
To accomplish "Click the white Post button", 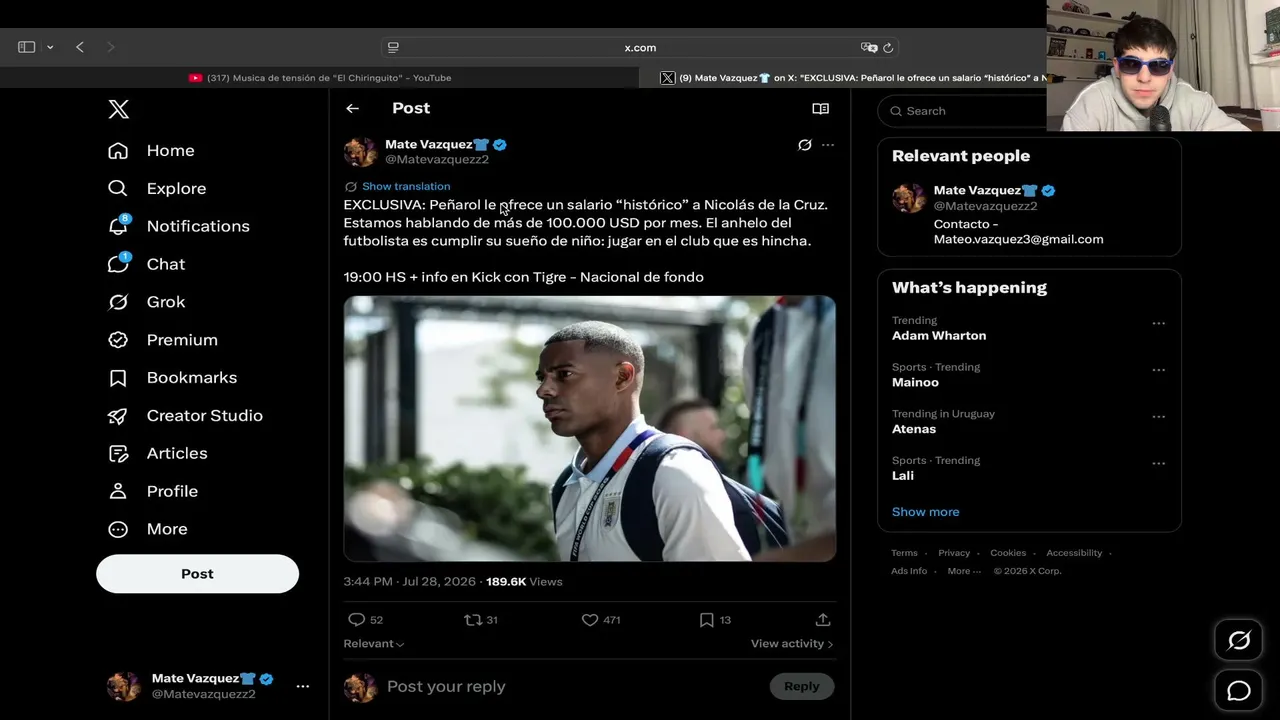I will (197, 574).
